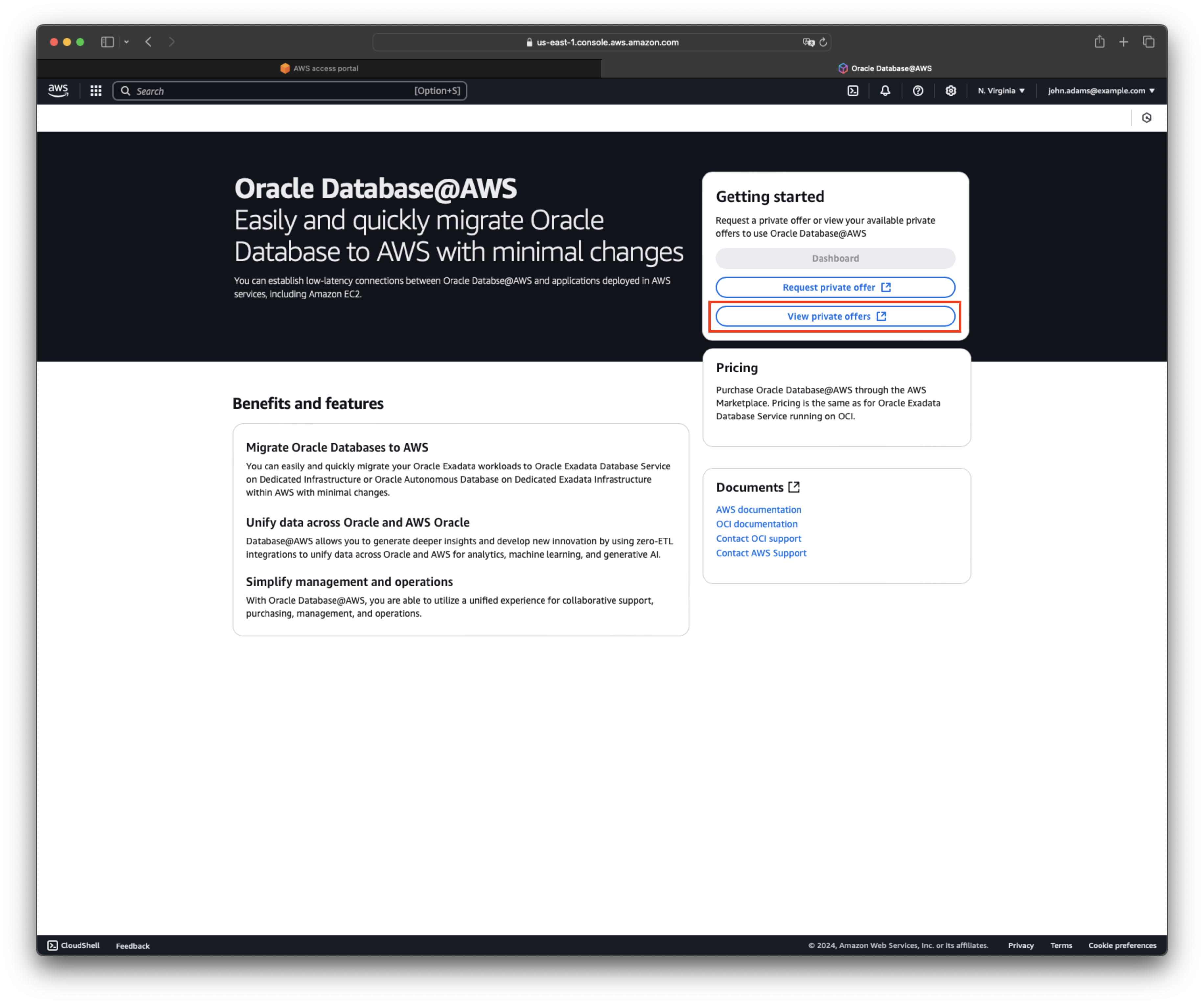Open the AWS documentation link
This screenshot has height=1004, width=1204.
758,510
